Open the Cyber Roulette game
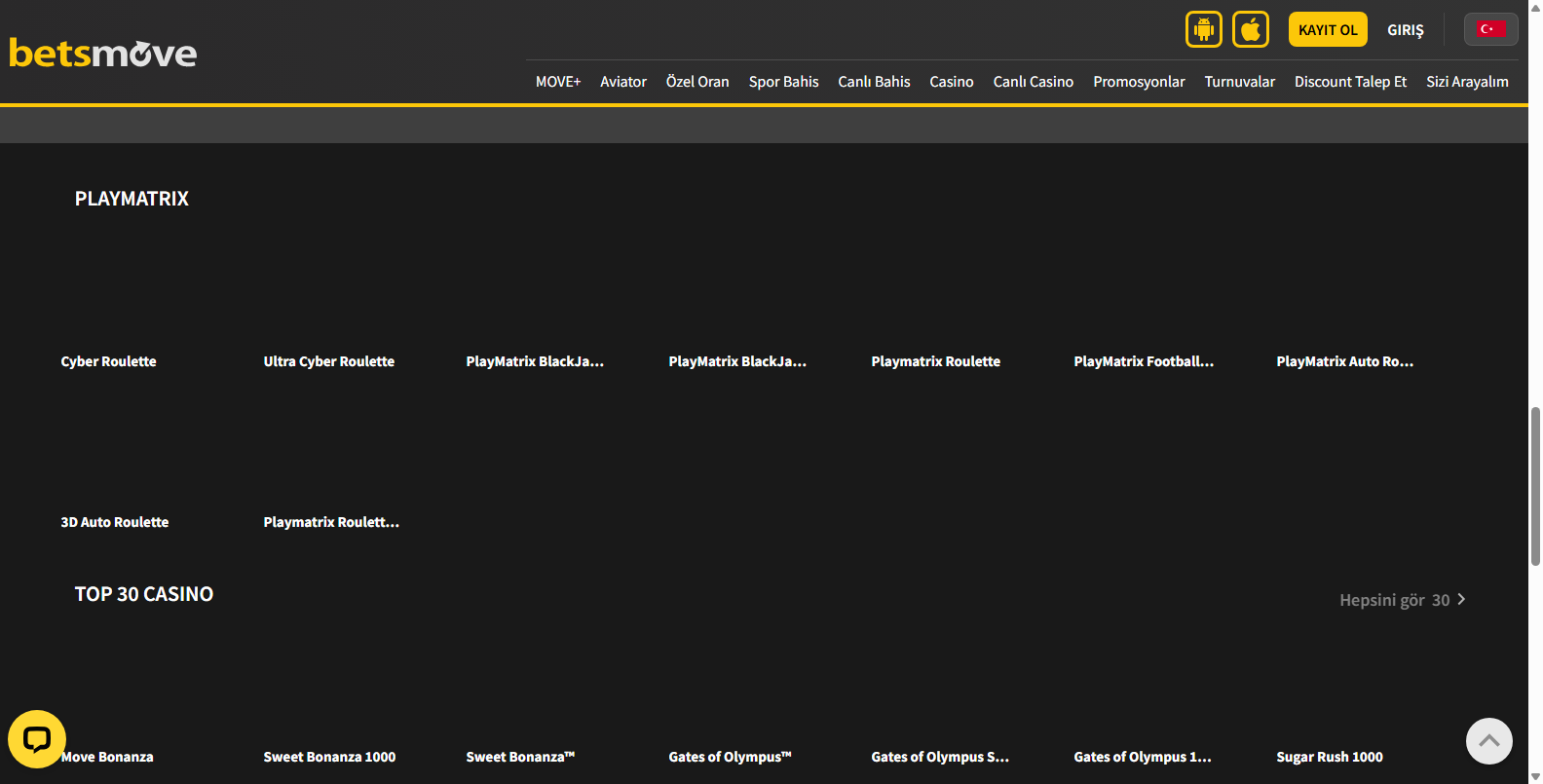Viewport: 1543px width, 784px height. point(109,361)
